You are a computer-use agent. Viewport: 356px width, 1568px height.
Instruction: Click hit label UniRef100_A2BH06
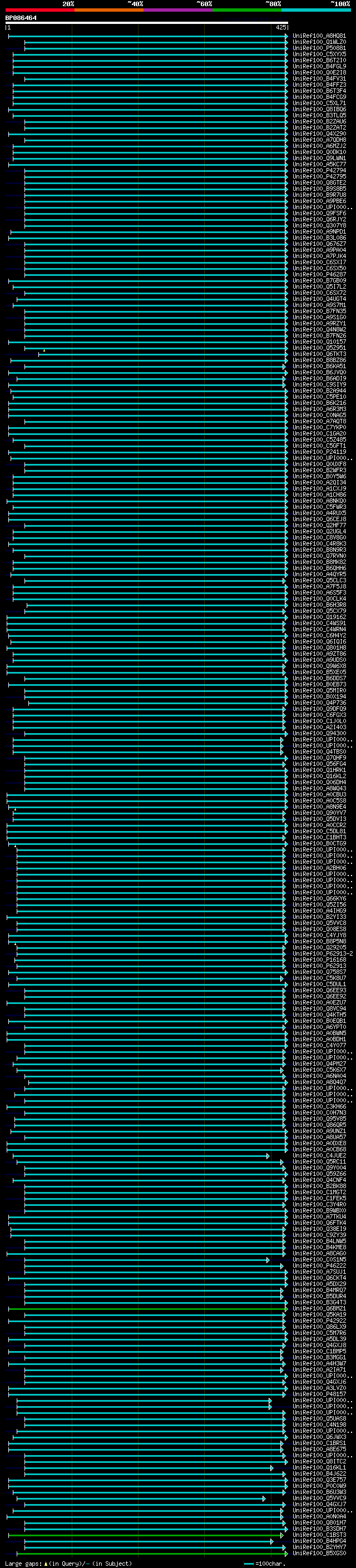319,868
